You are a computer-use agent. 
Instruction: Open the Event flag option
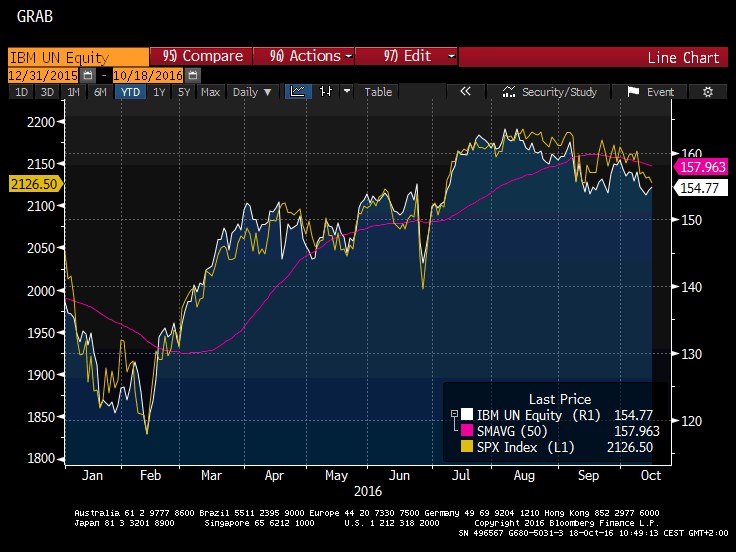click(x=651, y=92)
